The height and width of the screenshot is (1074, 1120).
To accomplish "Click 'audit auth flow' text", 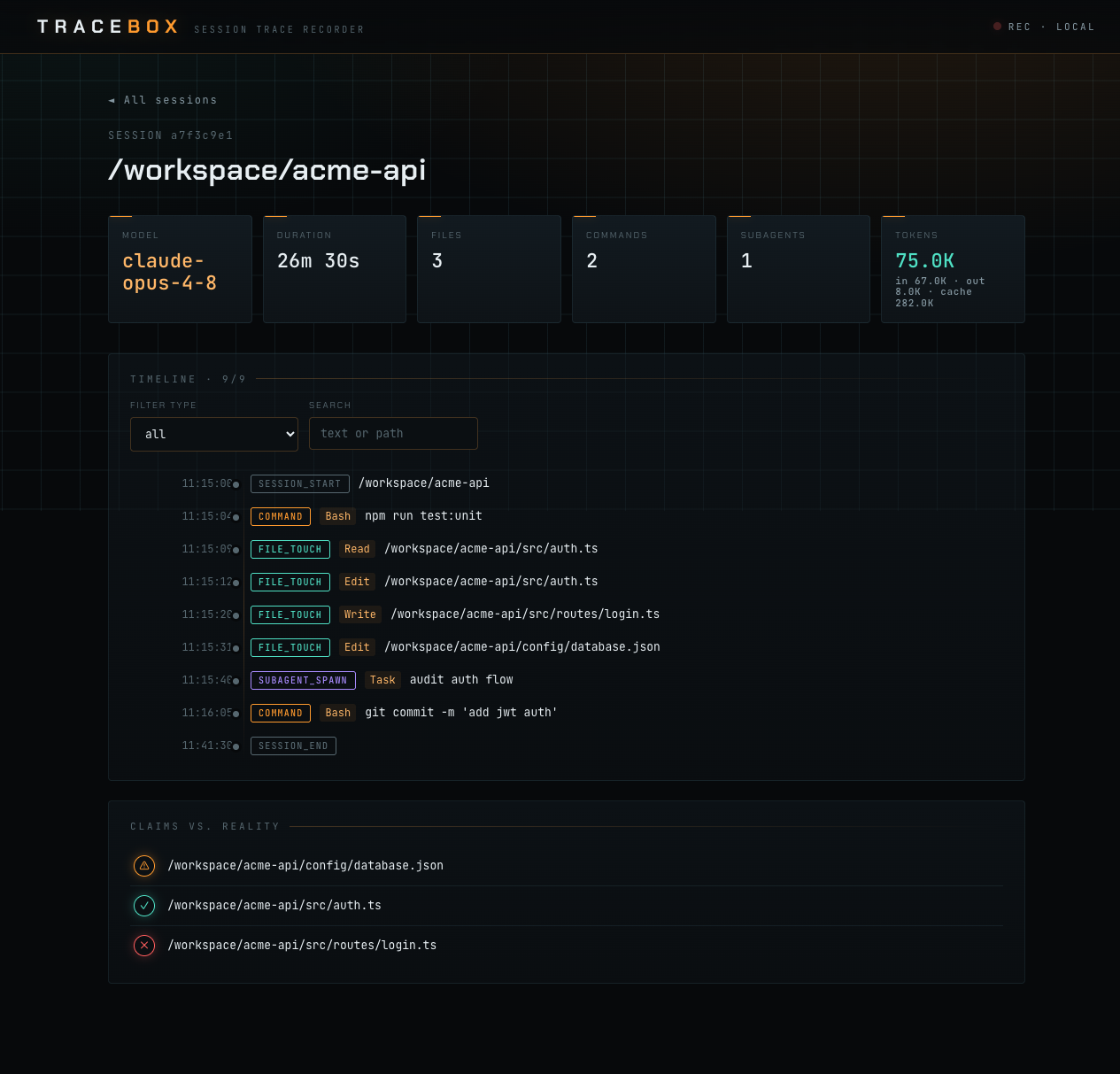I will [461, 679].
